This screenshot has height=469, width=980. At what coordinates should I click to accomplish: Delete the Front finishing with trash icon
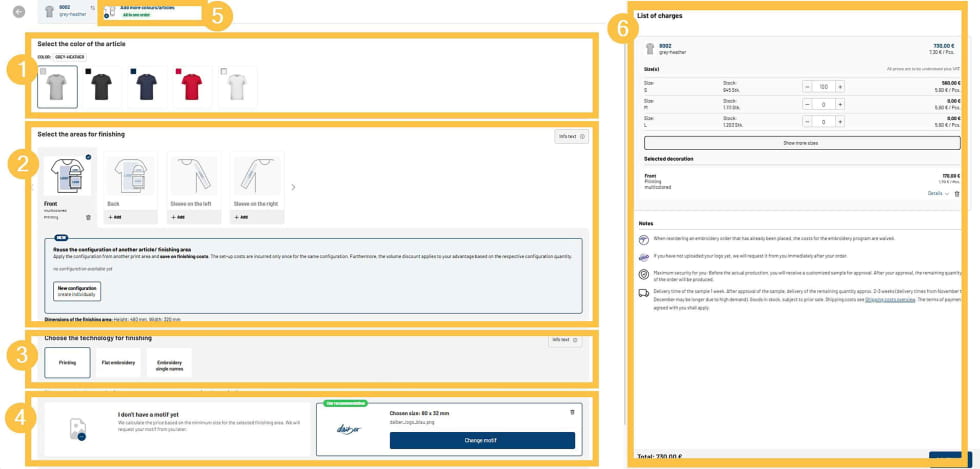coord(88,217)
